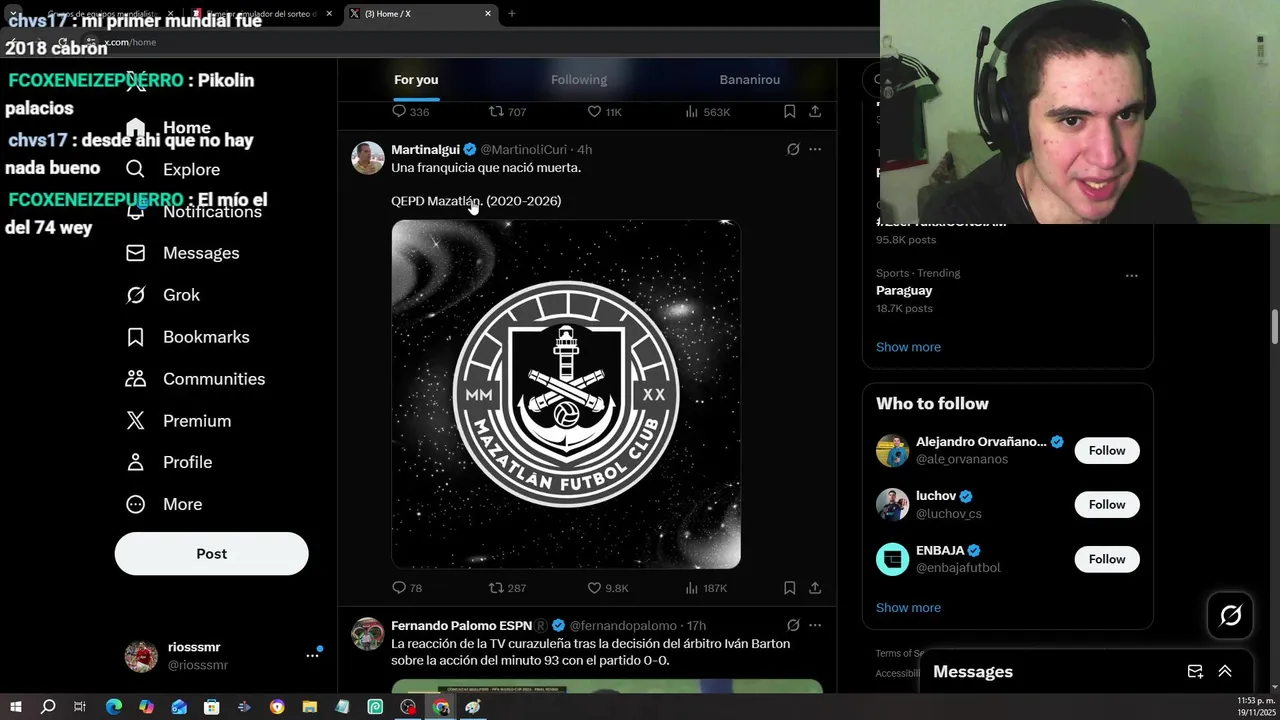1280x720 pixels.
Task: Open Premium in the sidebar
Action: click(x=178, y=421)
